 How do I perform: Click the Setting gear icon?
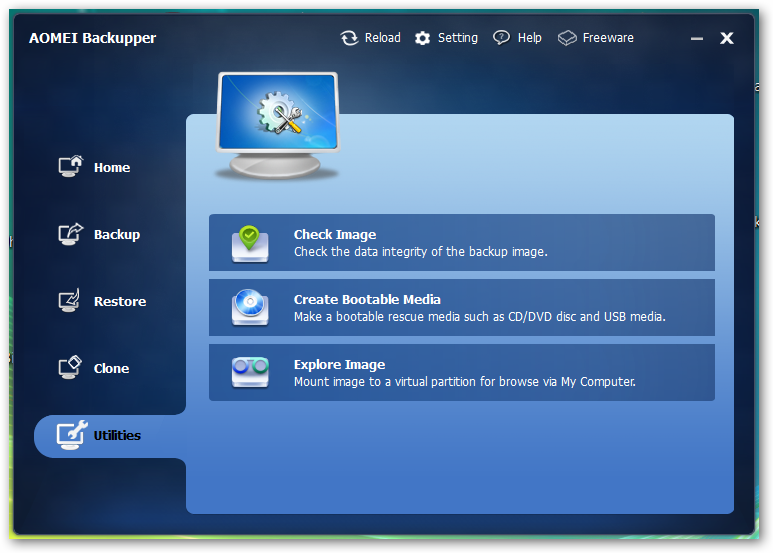point(422,38)
